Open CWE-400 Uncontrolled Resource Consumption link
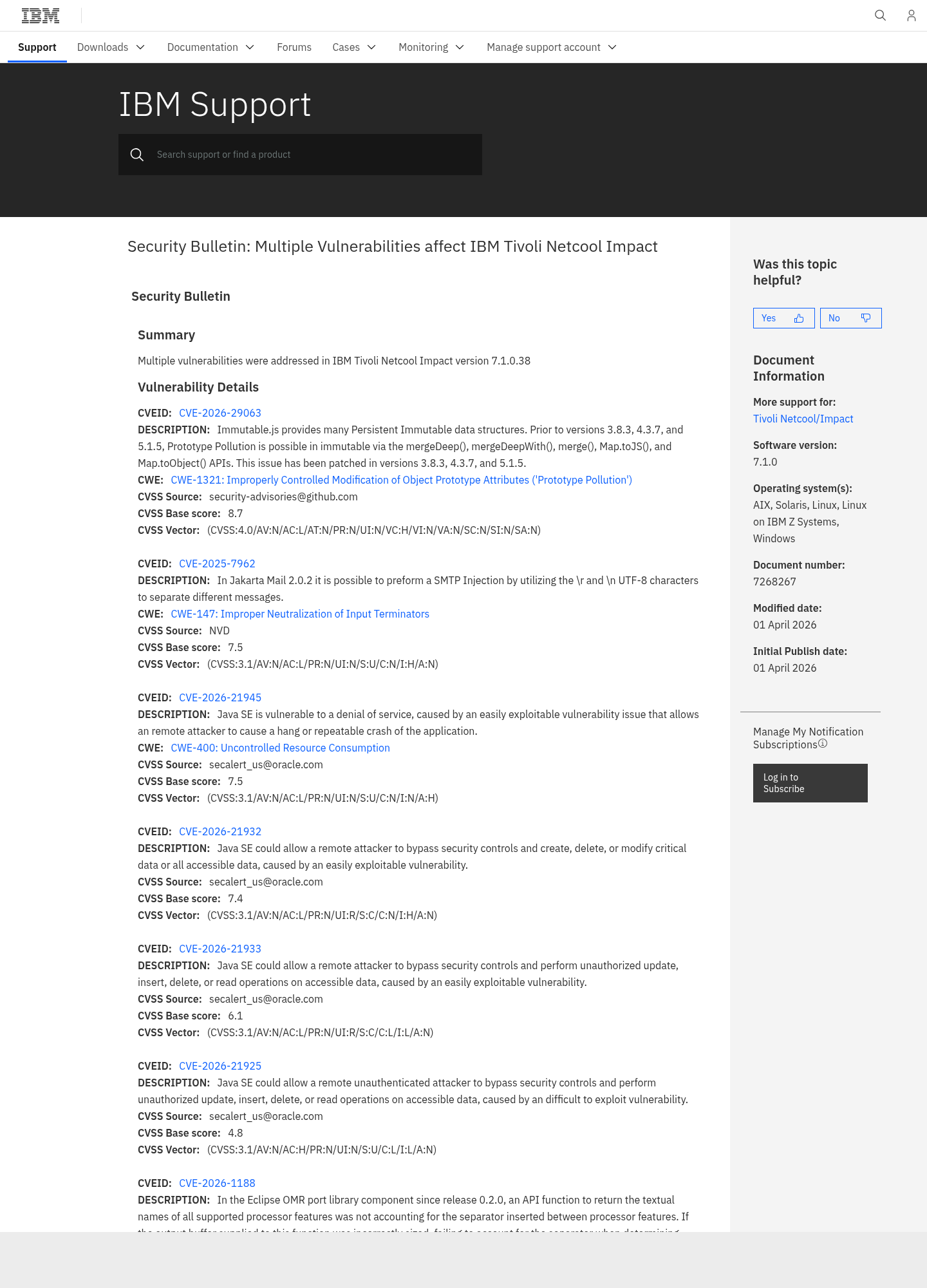Image resolution: width=927 pixels, height=1288 pixels. coord(280,748)
